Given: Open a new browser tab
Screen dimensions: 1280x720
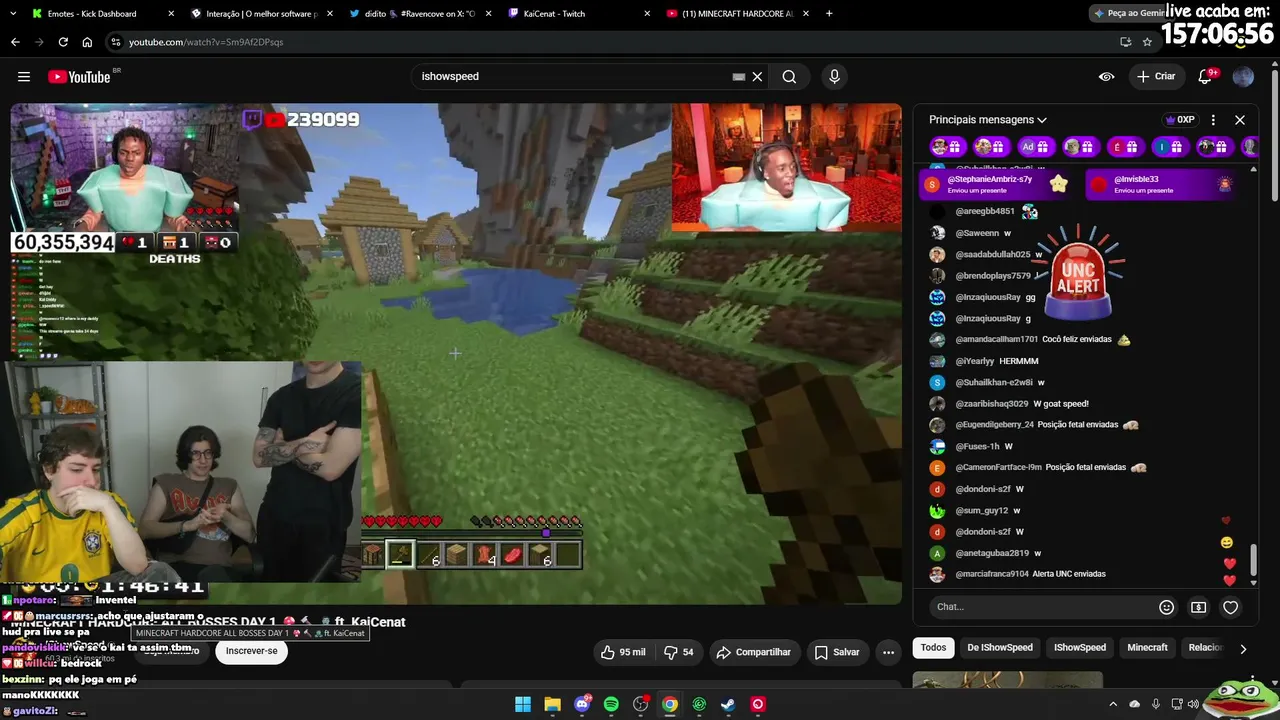Looking at the screenshot, I should click(829, 14).
